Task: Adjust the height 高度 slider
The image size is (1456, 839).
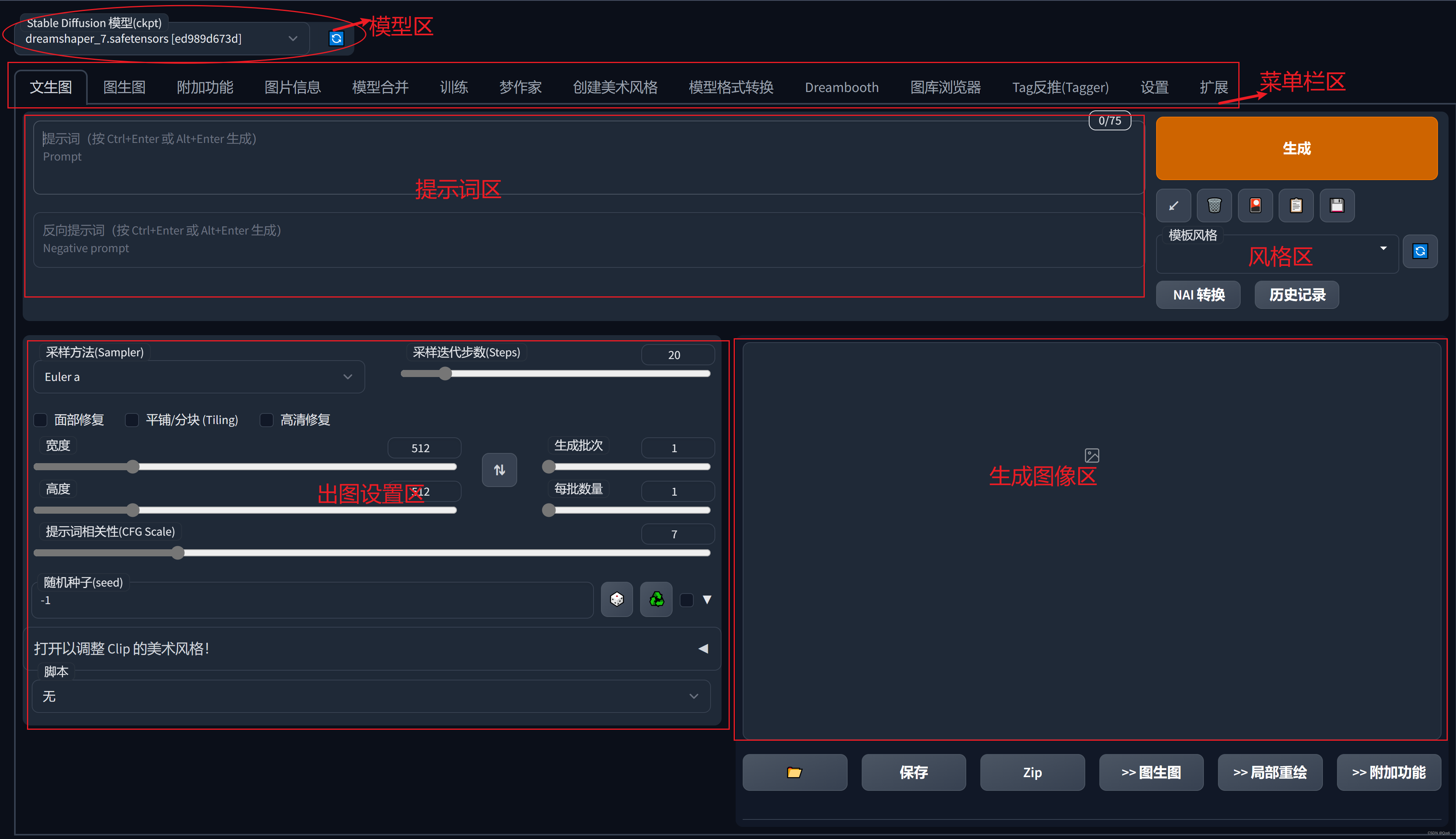Action: tap(245, 510)
